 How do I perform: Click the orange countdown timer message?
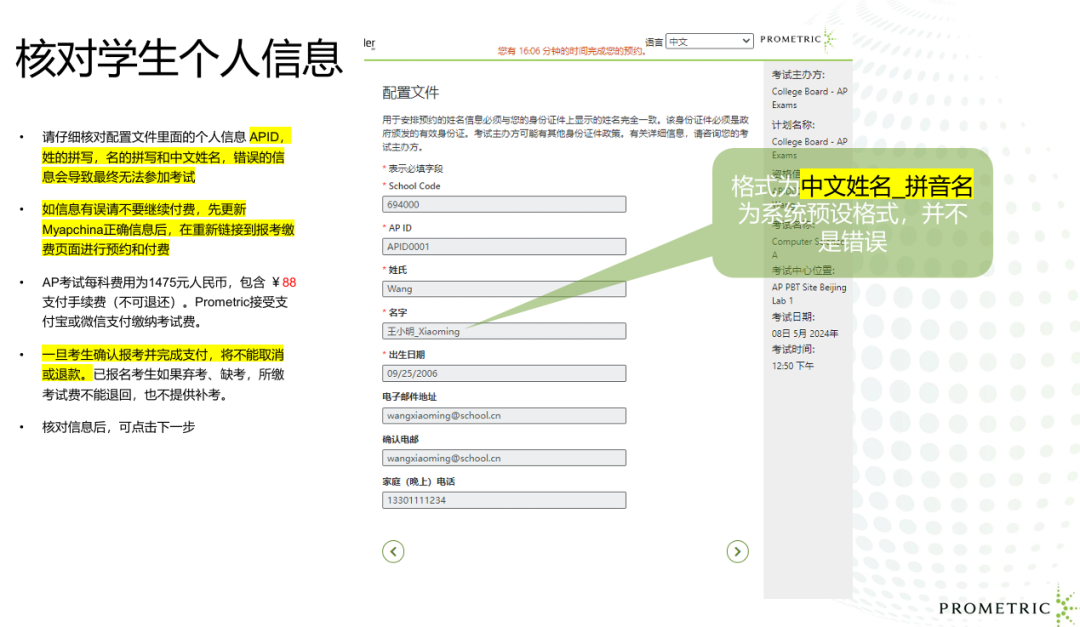pyautogui.click(x=572, y=50)
